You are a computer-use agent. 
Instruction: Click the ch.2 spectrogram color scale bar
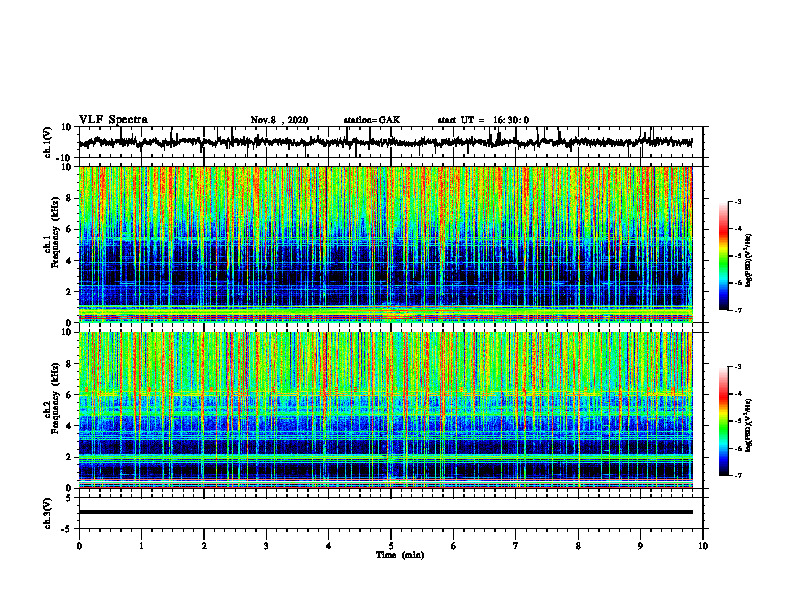pyautogui.click(x=724, y=421)
